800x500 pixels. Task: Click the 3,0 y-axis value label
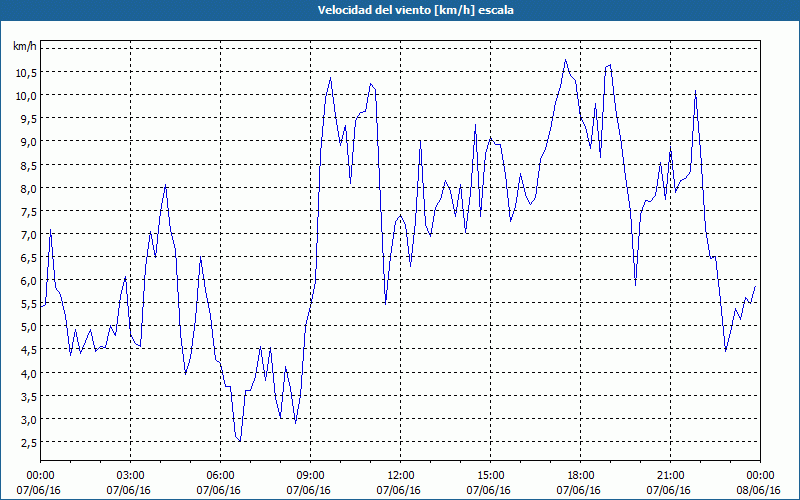point(28,419)
